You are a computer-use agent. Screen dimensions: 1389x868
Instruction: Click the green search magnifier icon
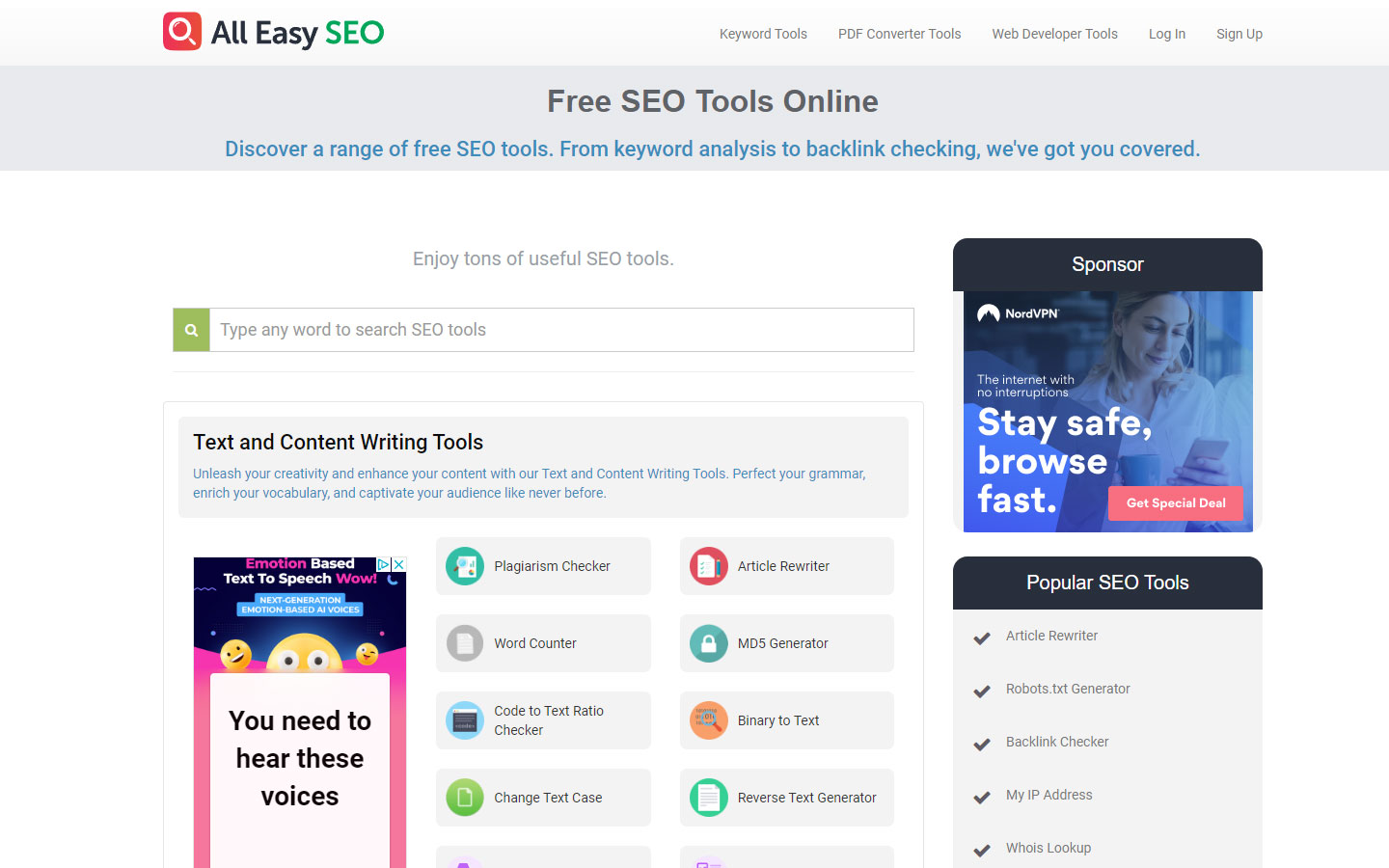(191, 330)
